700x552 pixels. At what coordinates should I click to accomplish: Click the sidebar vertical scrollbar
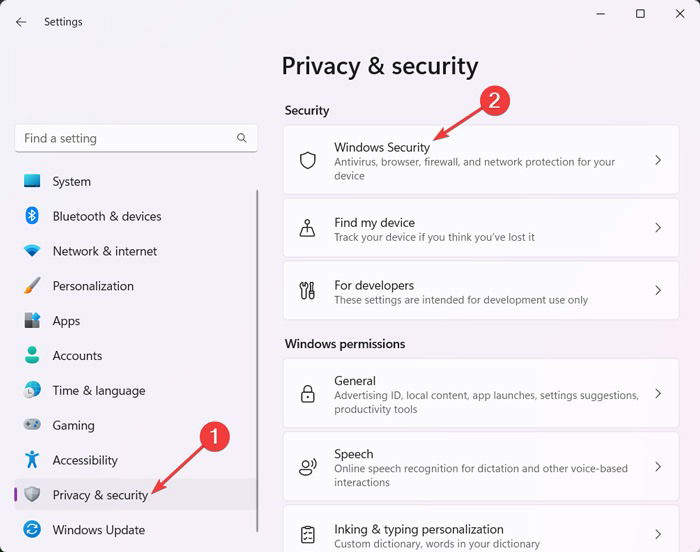257,361
